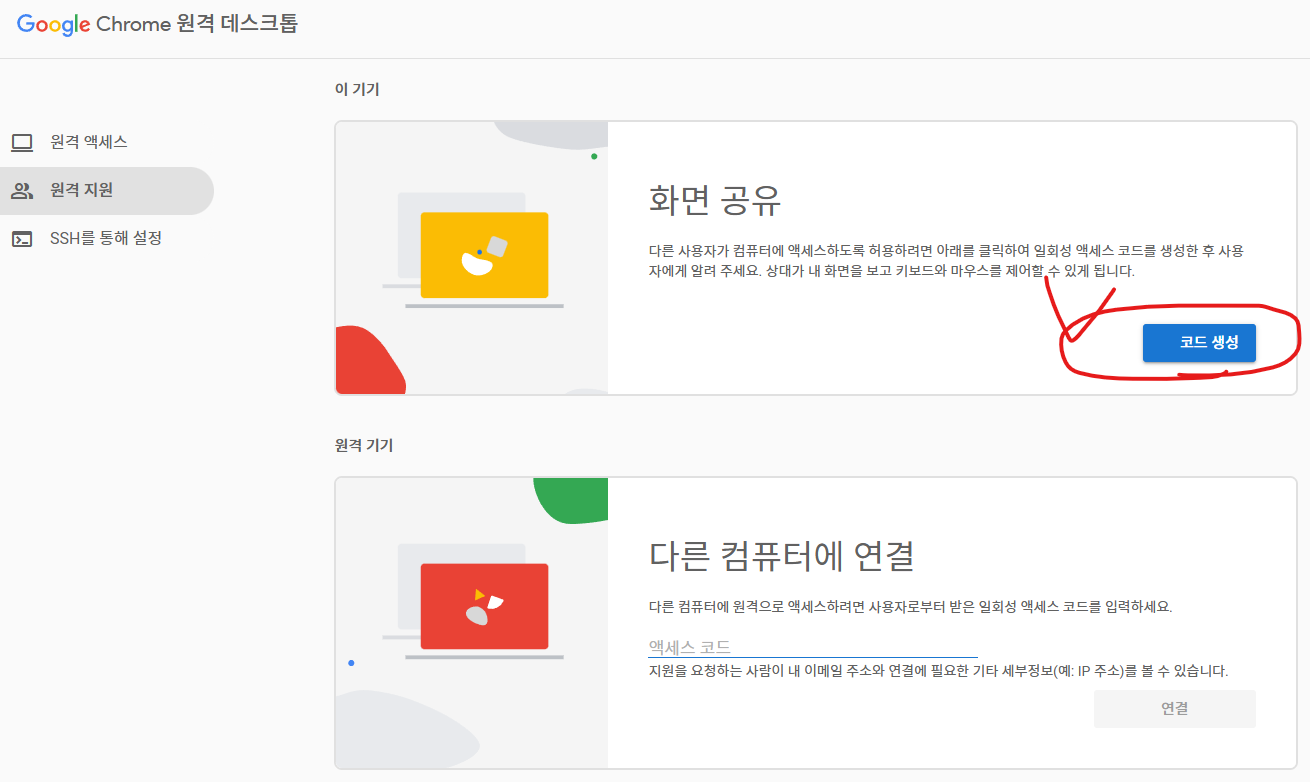This screenshot has width=1310, height=782.
Task: Click the yellow screen-share illustration
Action: 484,255
